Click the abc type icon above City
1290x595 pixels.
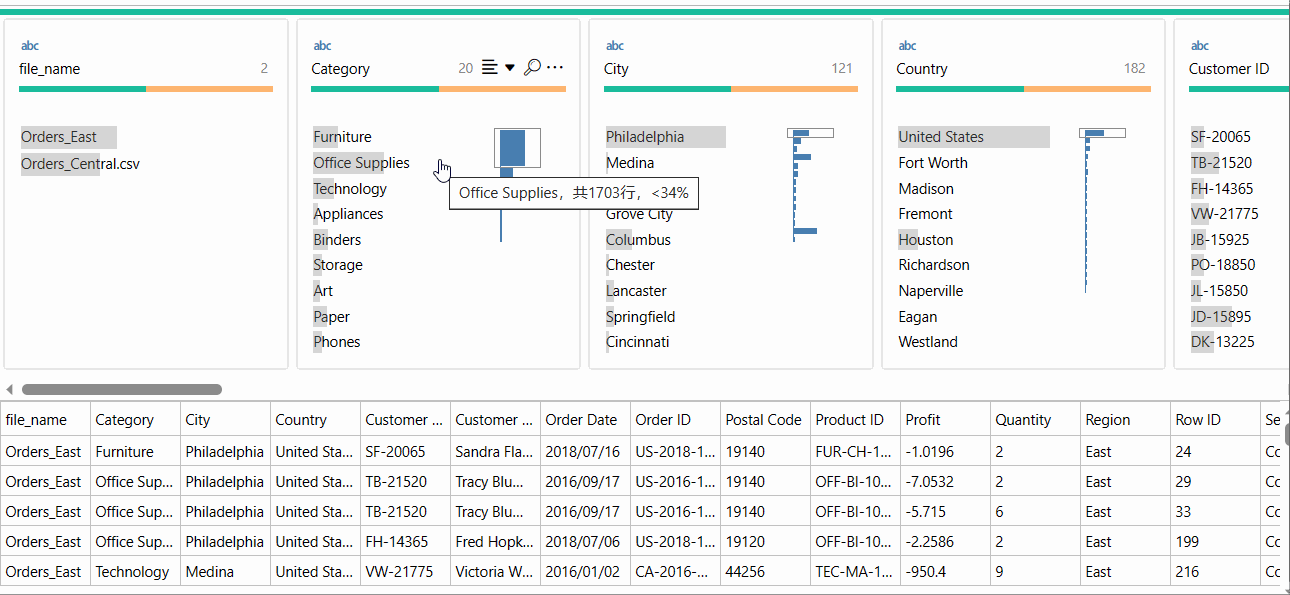pos(615,46)
